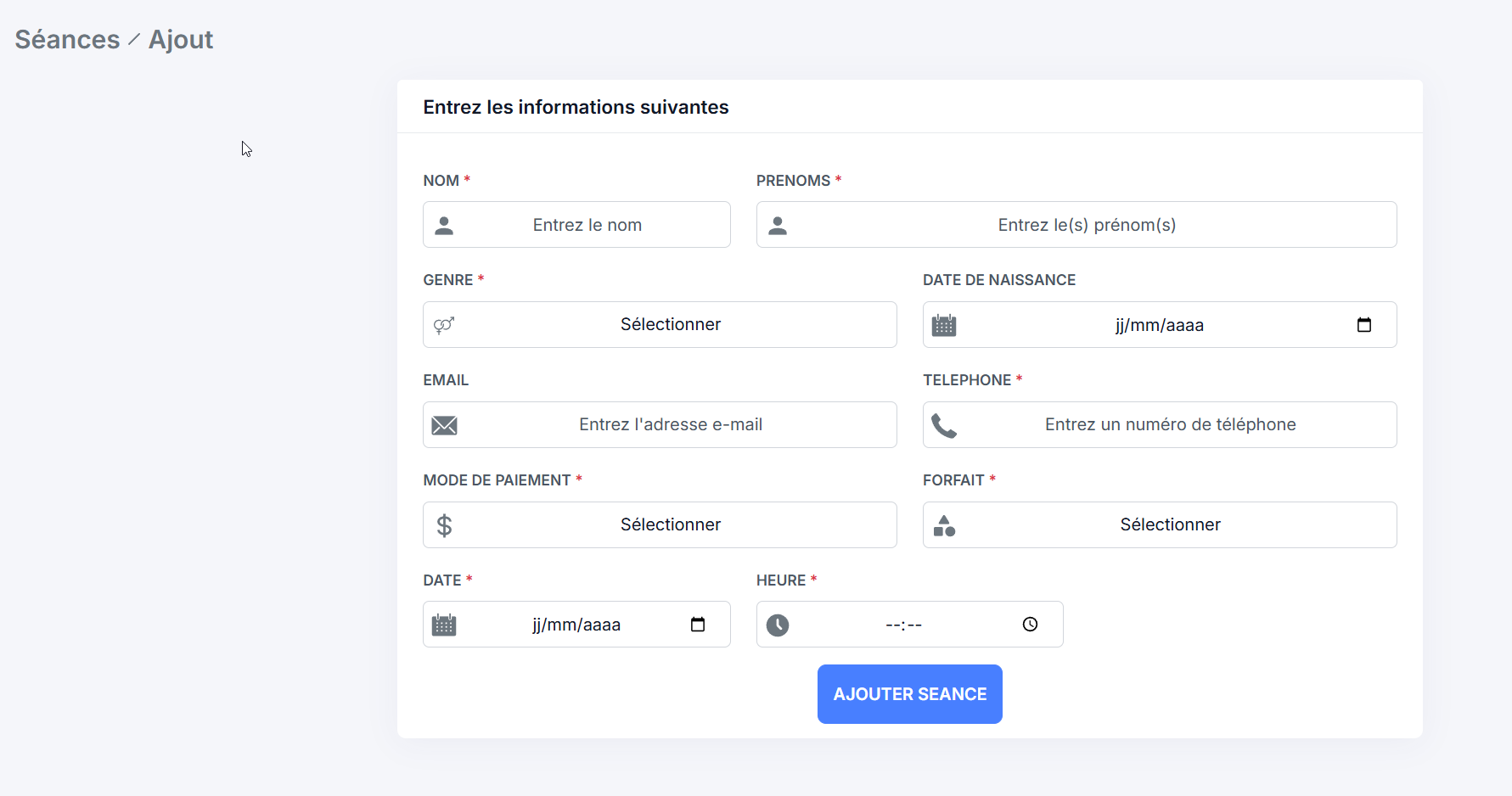
Task: Focus the telephone number input
Action: tap(1160, 424)
